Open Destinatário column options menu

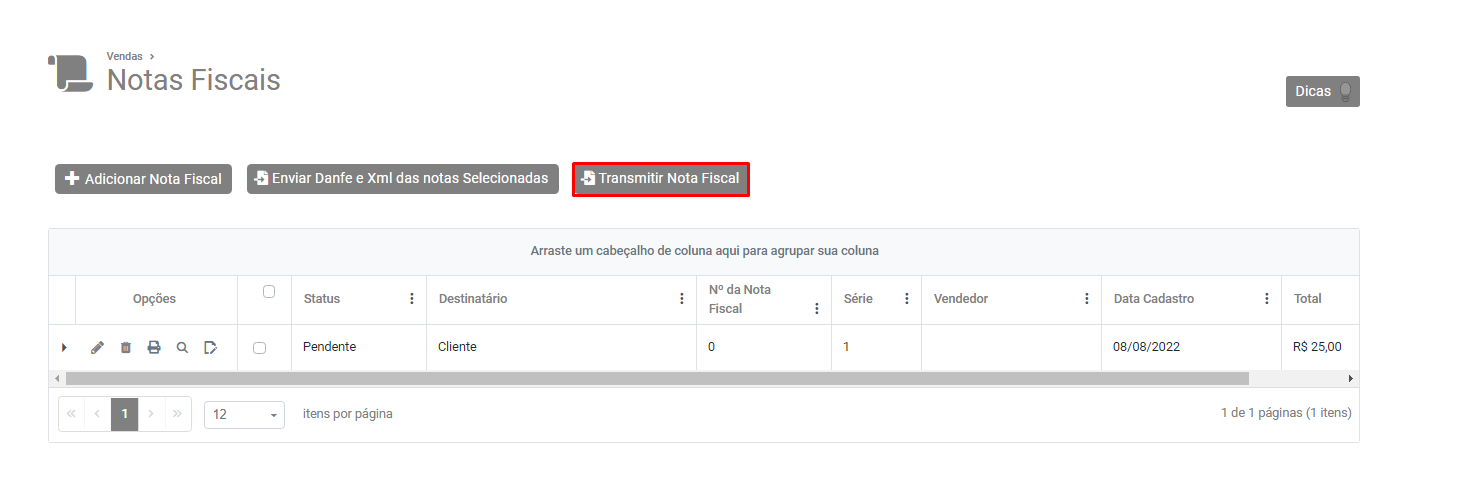tap(682, 299)
